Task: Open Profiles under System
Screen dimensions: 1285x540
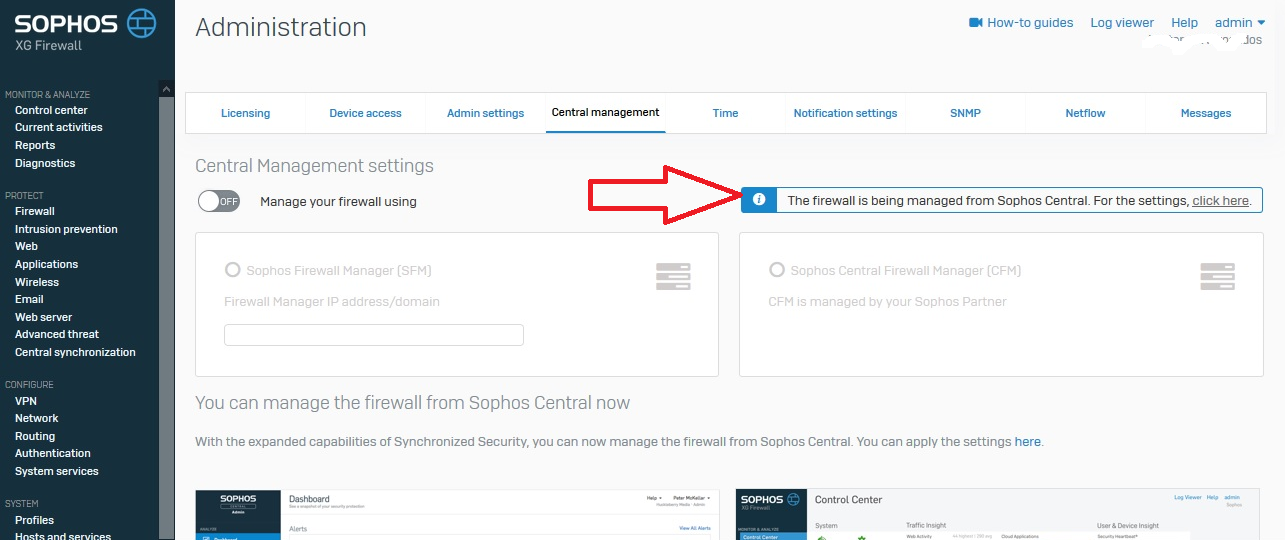Action: pyautogui.click(x=34, y=520)
